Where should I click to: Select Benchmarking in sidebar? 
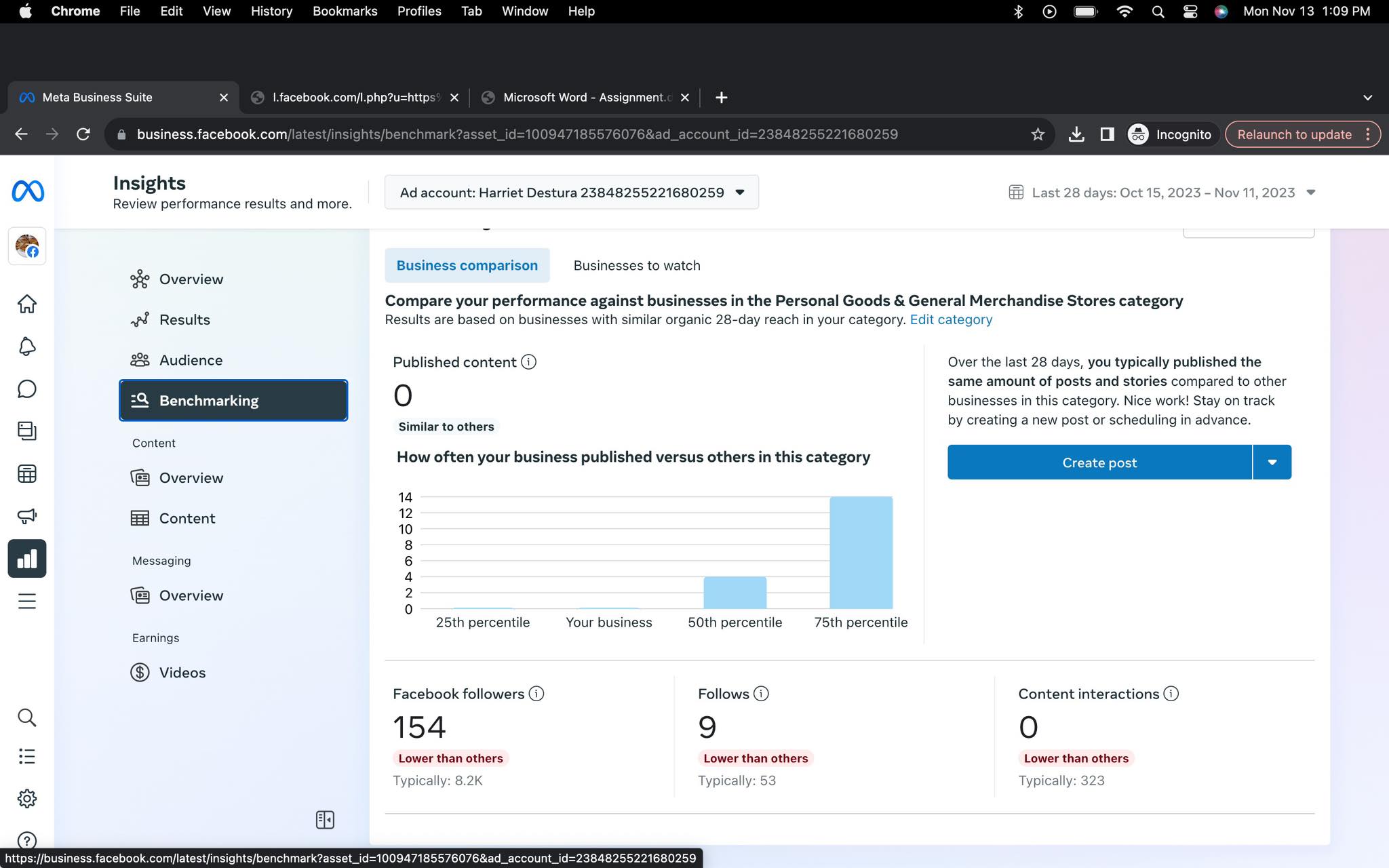(233, 400)
